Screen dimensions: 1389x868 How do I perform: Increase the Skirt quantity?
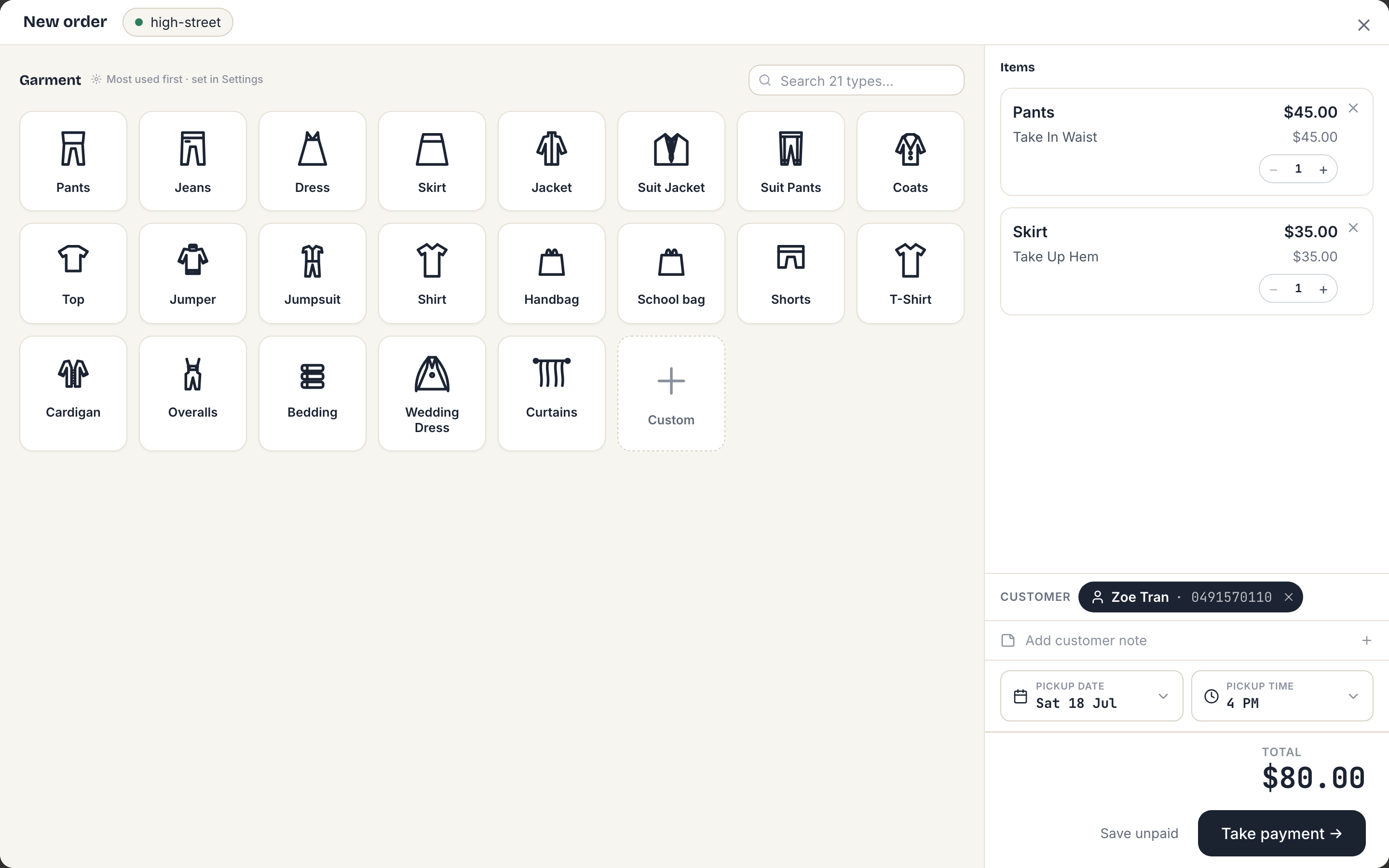pos(1323,289)
